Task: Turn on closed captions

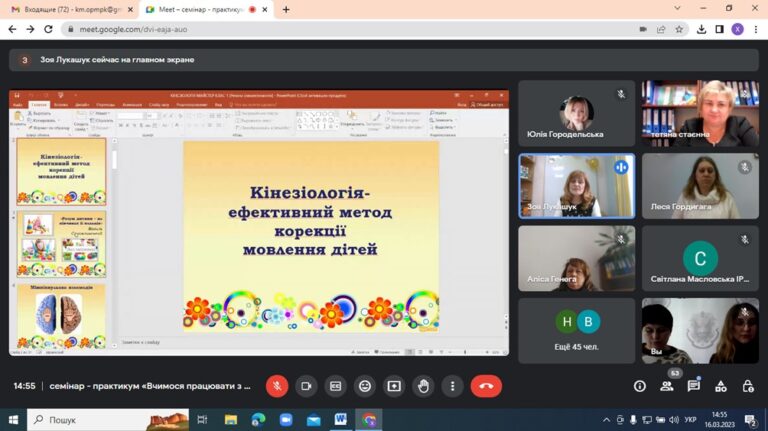Action: click(336, 386)
